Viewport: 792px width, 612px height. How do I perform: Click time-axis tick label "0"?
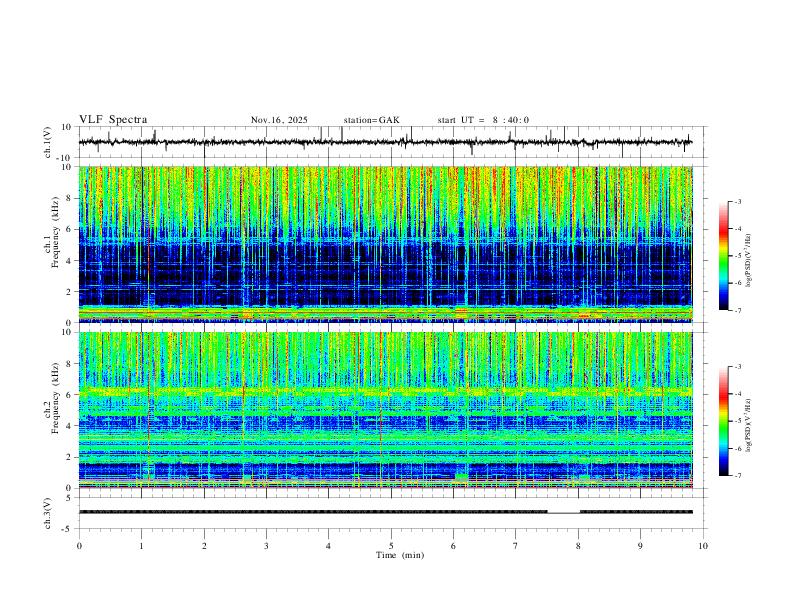click(x=79, y=546)
